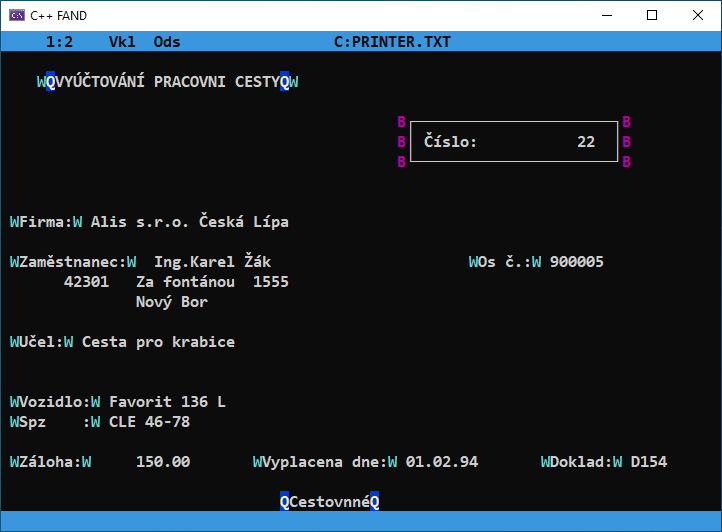Close the C++ FAND window
This screenshot has height=532, width=722.
698,15
